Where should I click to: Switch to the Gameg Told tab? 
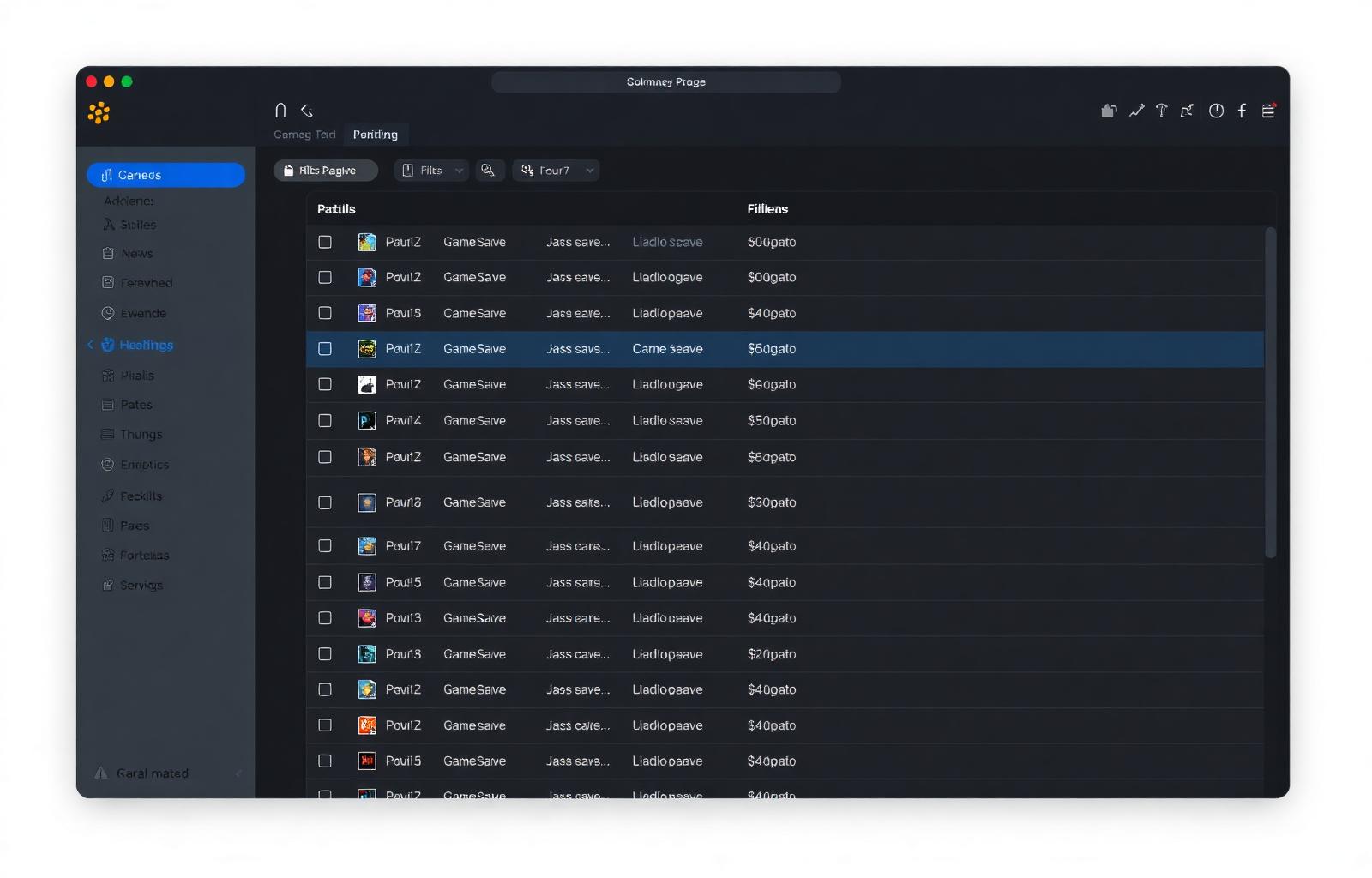pyautogui.click(x=304, y=134)
